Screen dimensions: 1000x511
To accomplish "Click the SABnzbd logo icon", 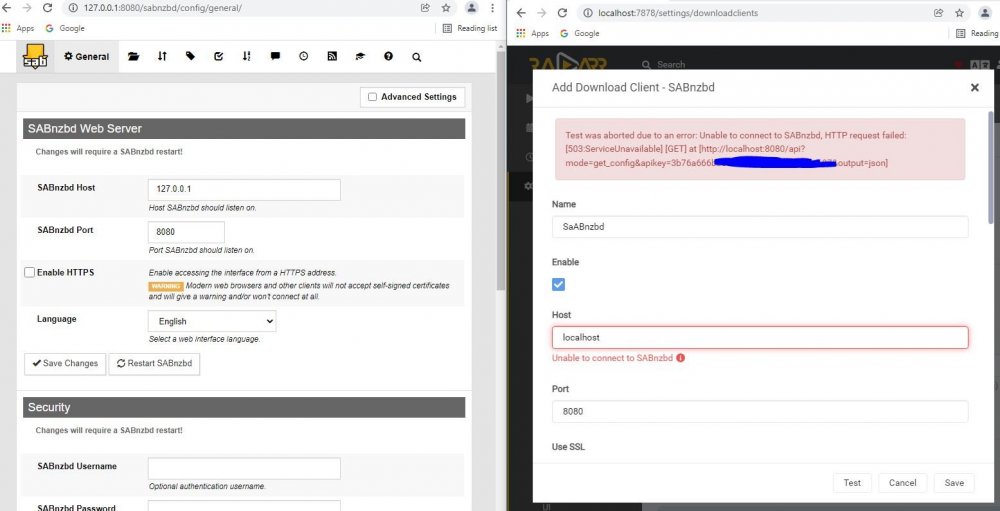I will pos(35,57).
